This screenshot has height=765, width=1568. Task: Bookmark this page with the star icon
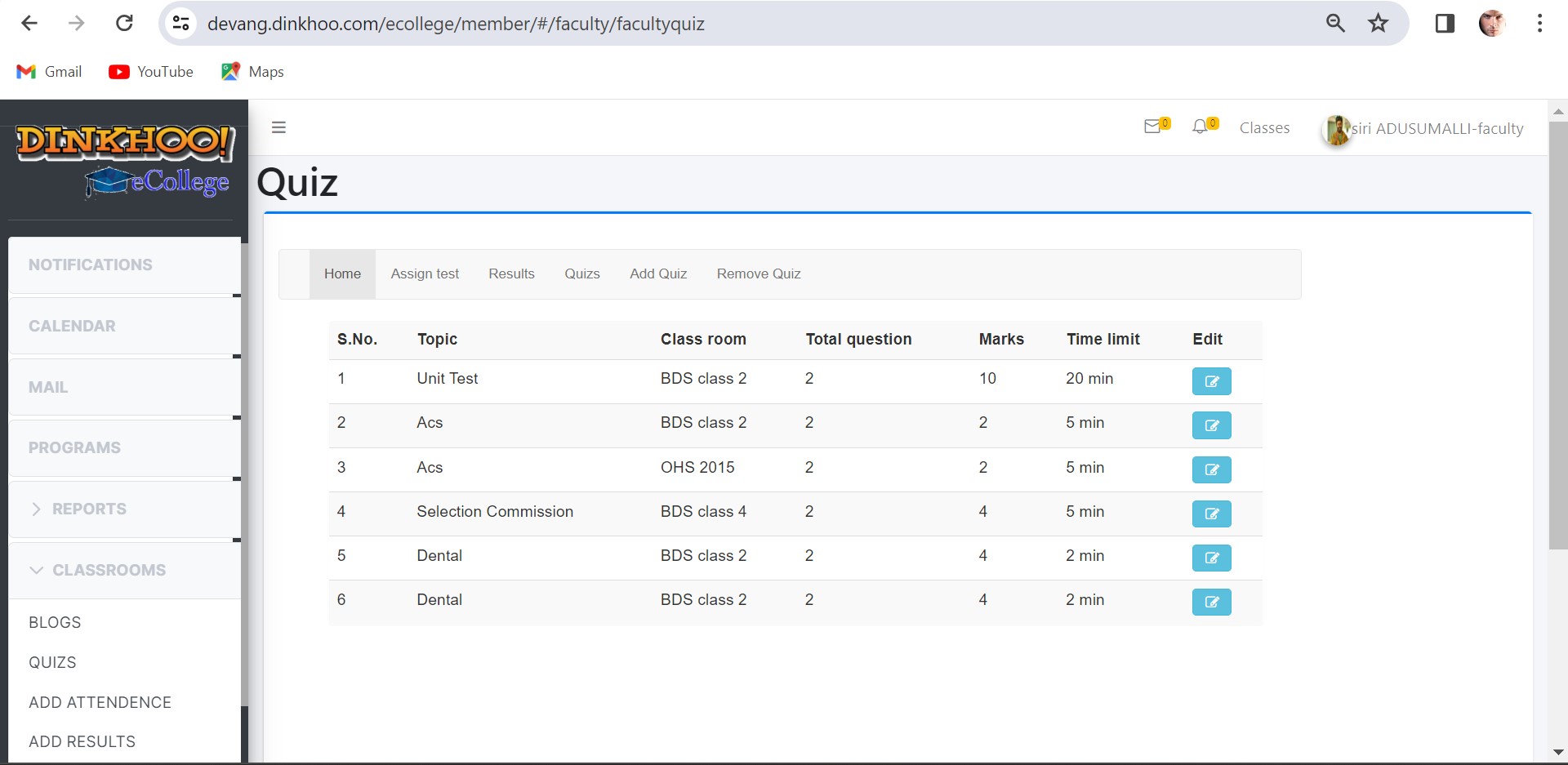click(x=1379, y=23)
